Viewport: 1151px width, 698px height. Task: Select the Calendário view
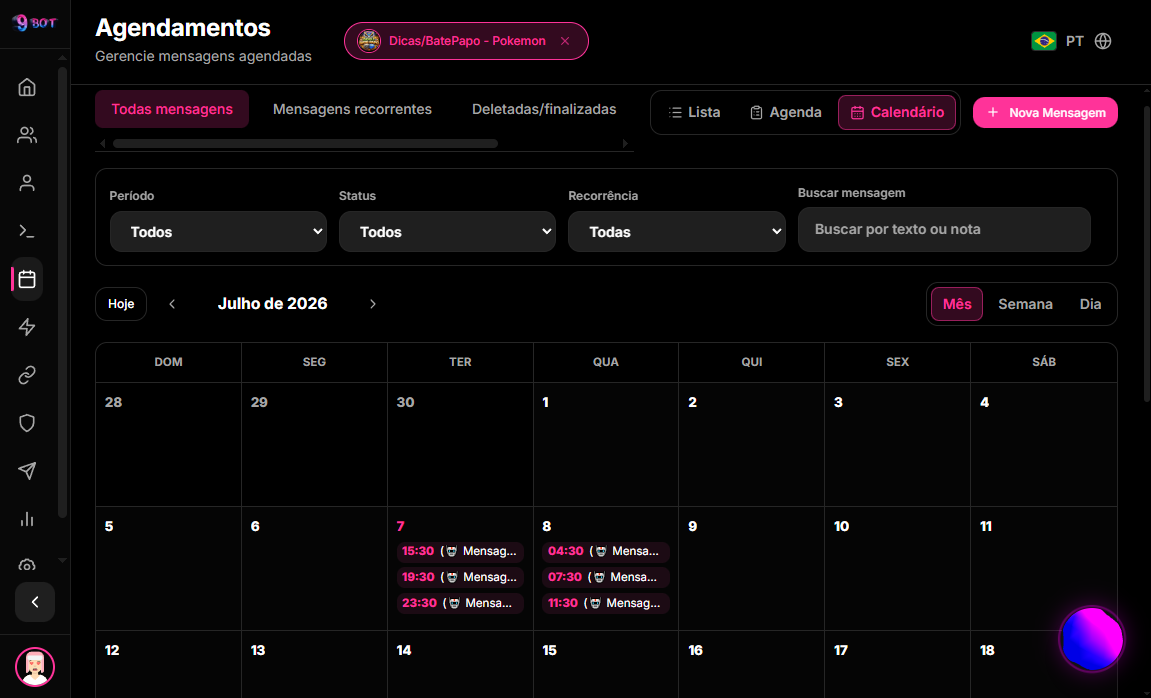[x=897, y=112]
